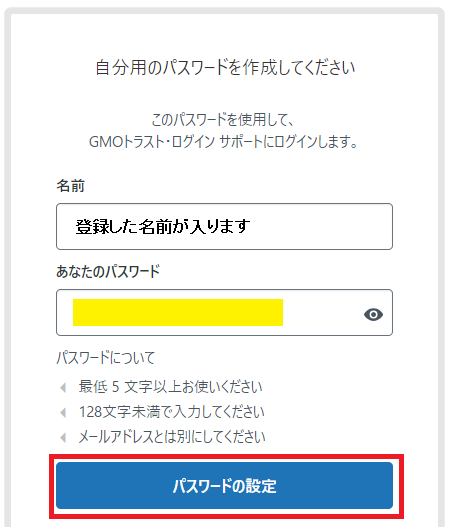The height and width of the screenshot is (527, 456).
Task: Click the 128文字未満で入力してください rule text
Action: (171, 412)
